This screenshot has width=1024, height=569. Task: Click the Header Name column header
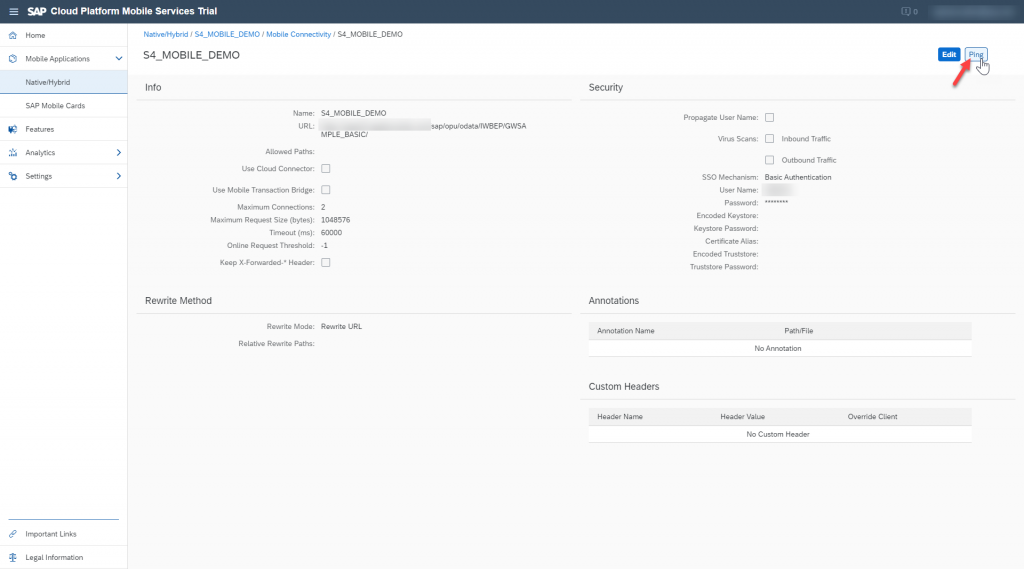(620, 417)
